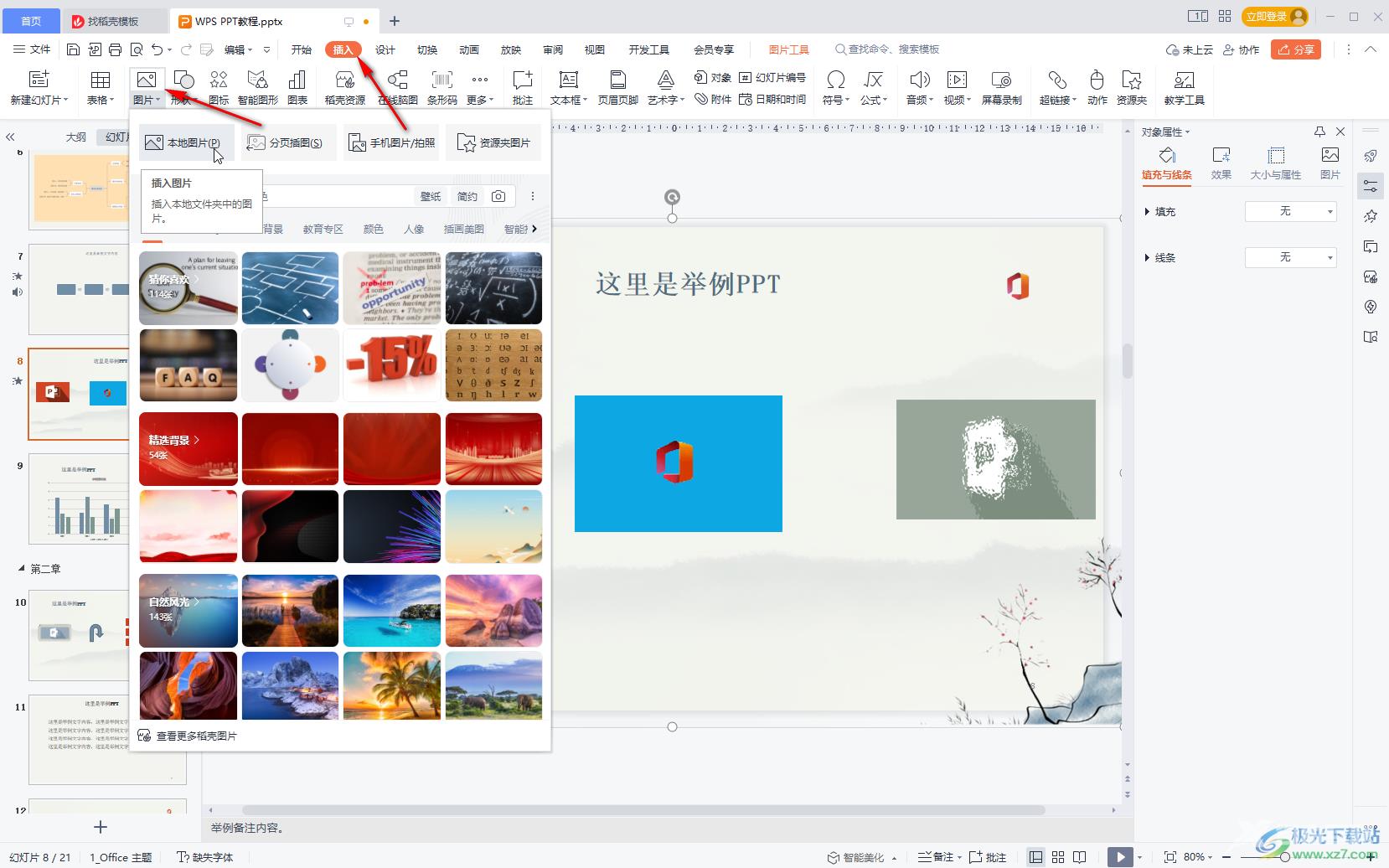Click the zoom out minus button
Viewport: 1389px width, 868px height.
pos(1226,857)
